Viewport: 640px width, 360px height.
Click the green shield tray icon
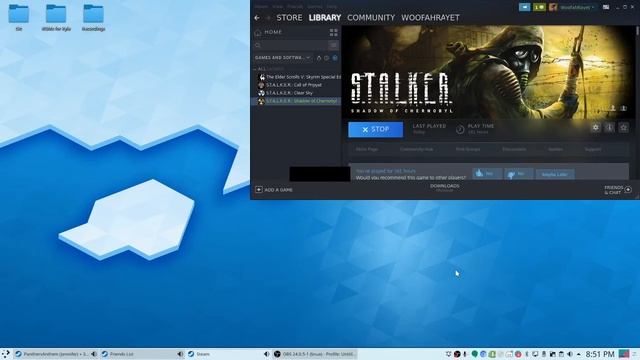click(474, 354)
